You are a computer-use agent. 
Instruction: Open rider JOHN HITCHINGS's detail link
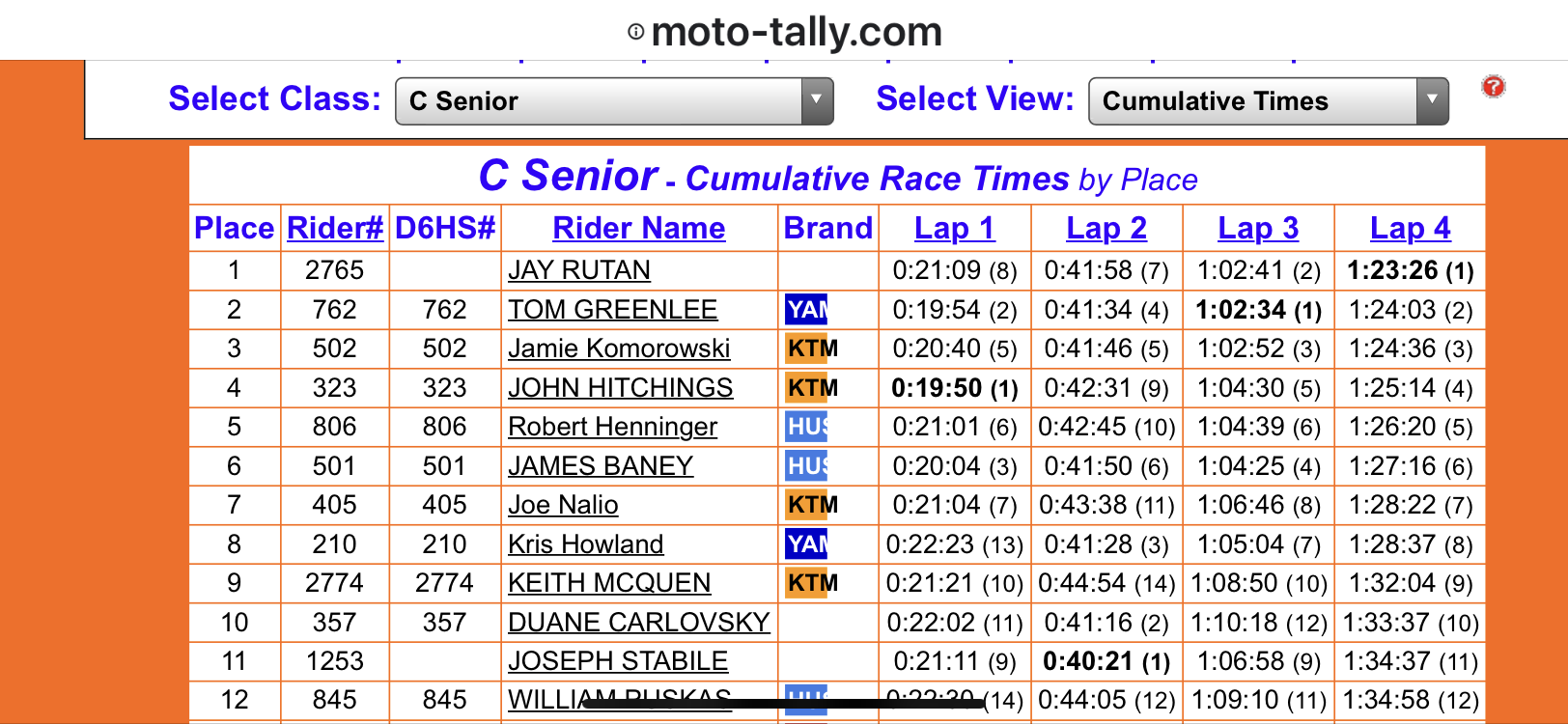(x=620, y=388)
